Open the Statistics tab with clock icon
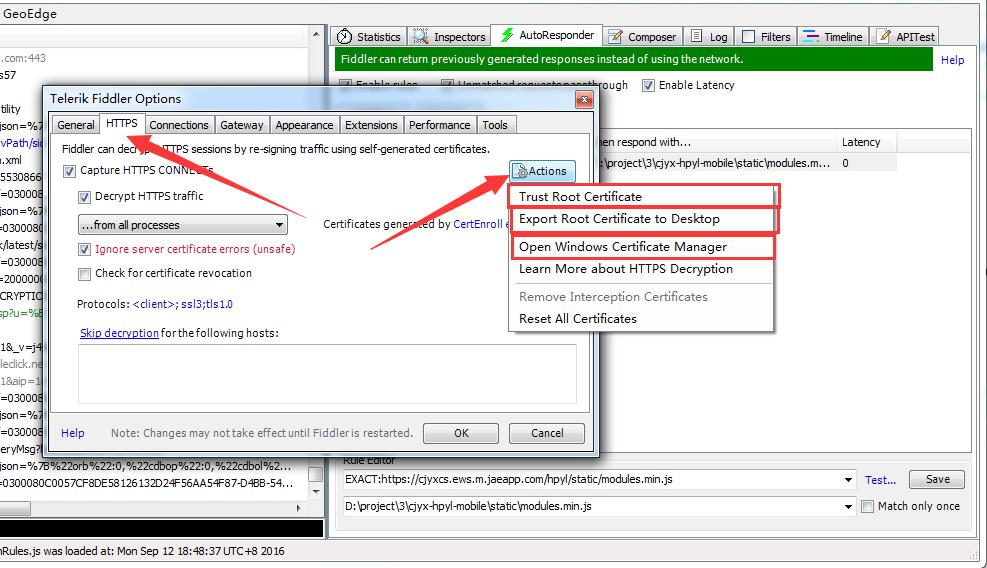This screenshot has height=568, width=987. (x=345, y=37)
